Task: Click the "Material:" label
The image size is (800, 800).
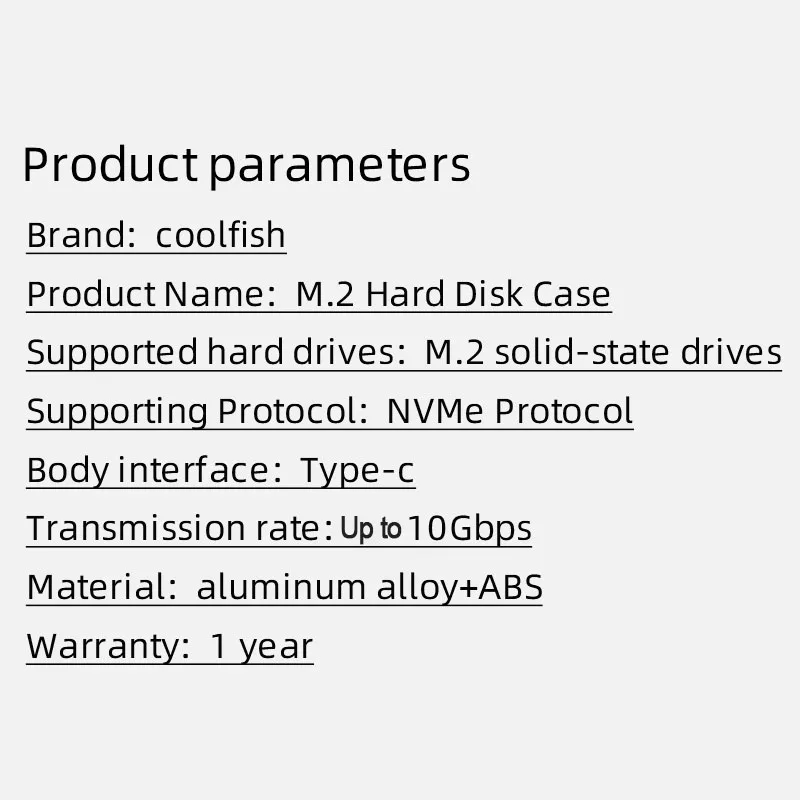Action: pyautogui.click(x=96, y=587)
